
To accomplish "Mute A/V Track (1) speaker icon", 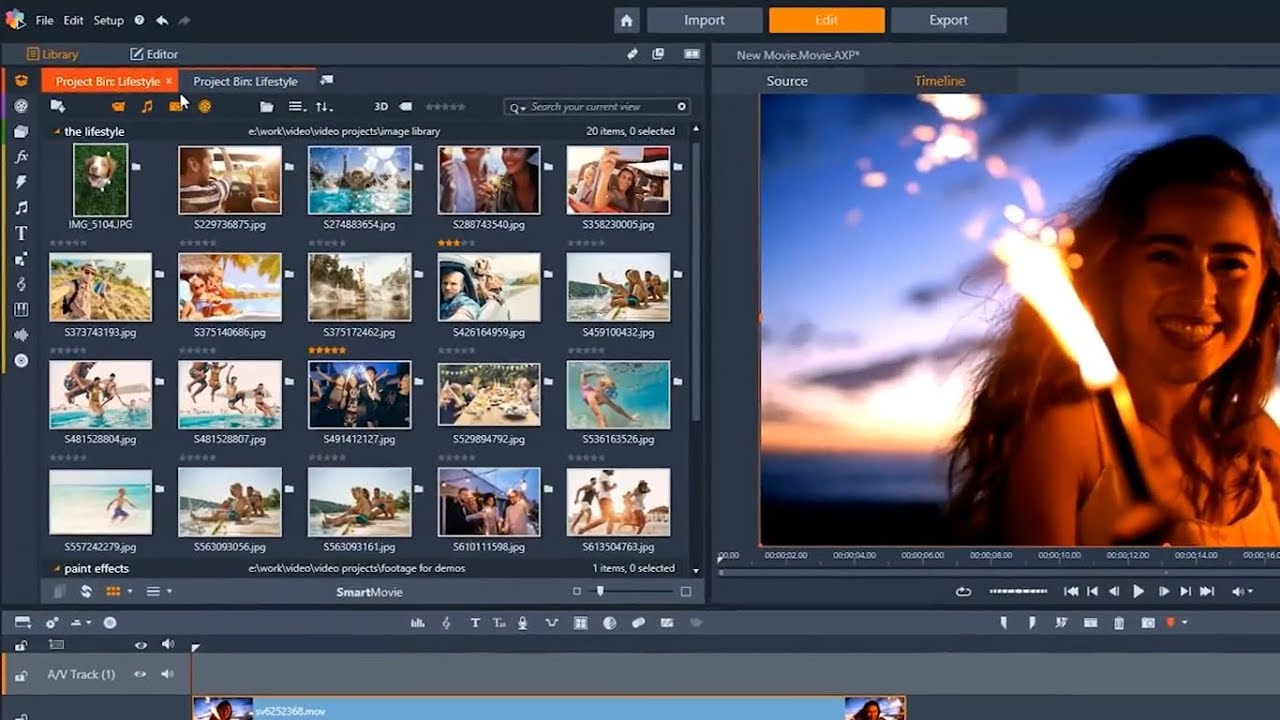I will (x=167, y=675).
